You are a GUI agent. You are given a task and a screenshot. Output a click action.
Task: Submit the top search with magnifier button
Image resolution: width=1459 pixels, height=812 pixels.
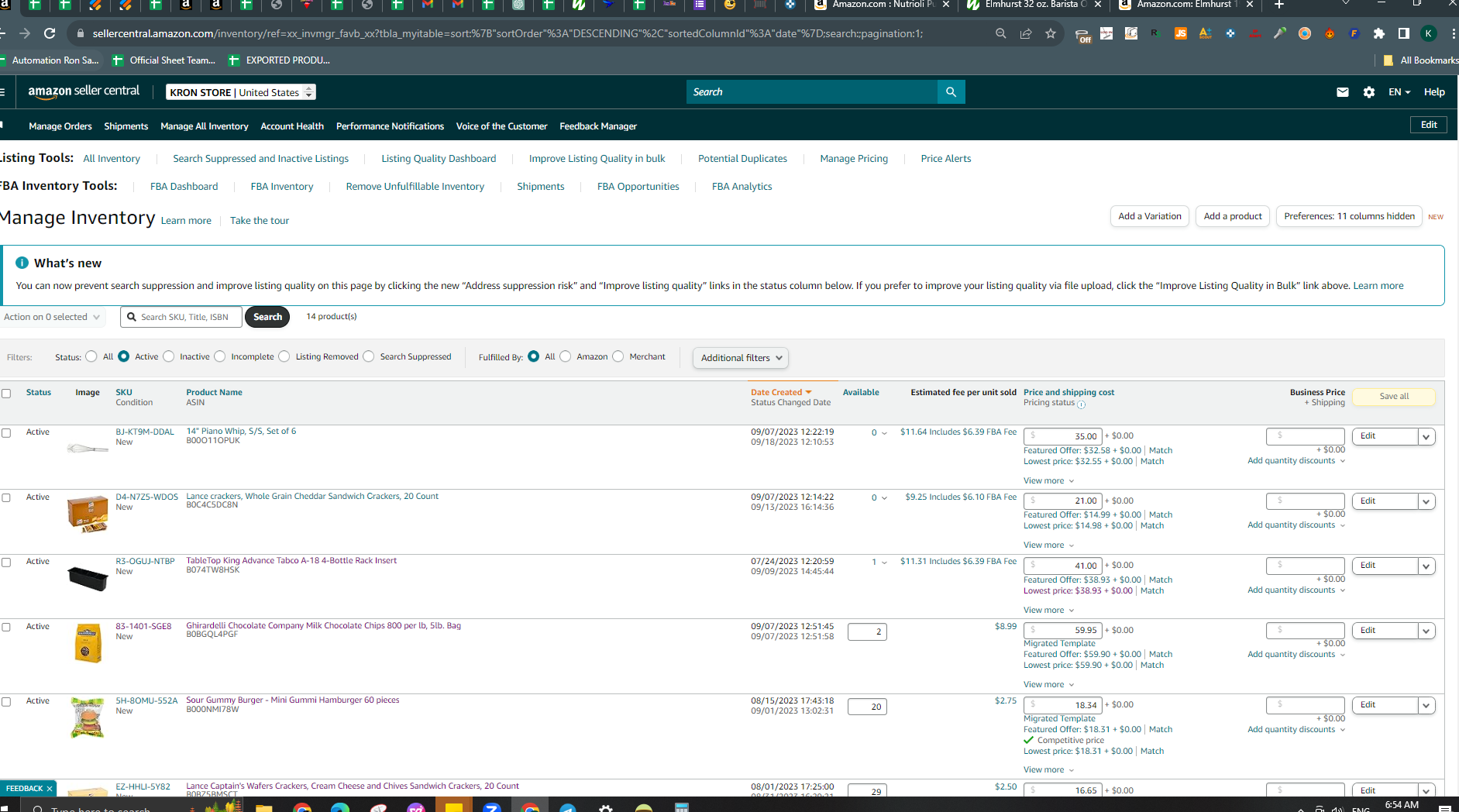point(951,91)
